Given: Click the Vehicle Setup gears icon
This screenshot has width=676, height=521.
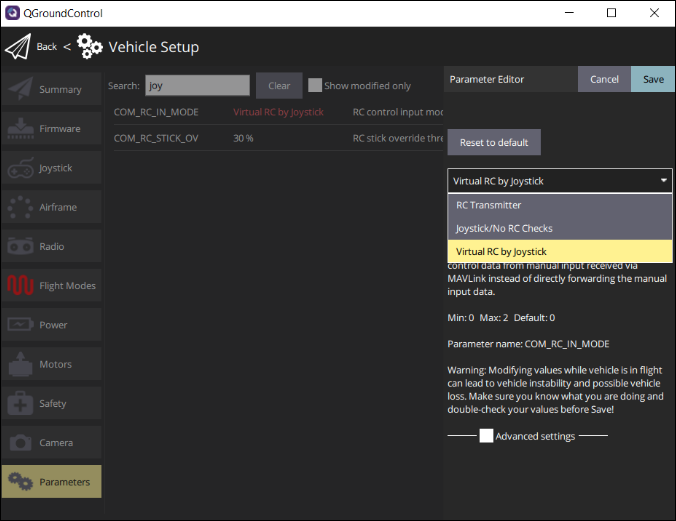Looking at the screenshot, I should [x=89, y=46].
